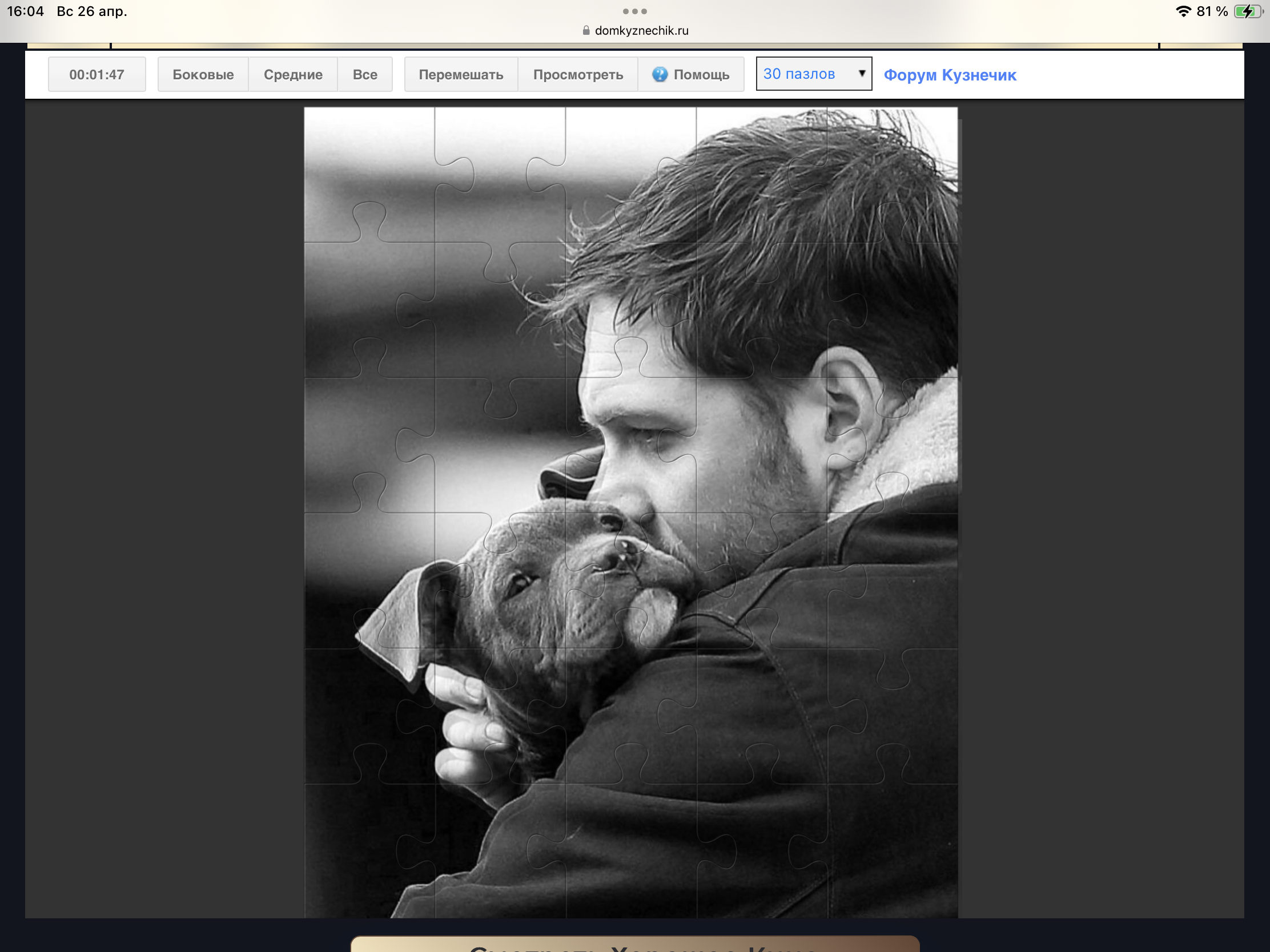This screenshot has height=952, width=1270.
Task: Tap the Wi-Fi status icon
Action: pos(1183,11)
